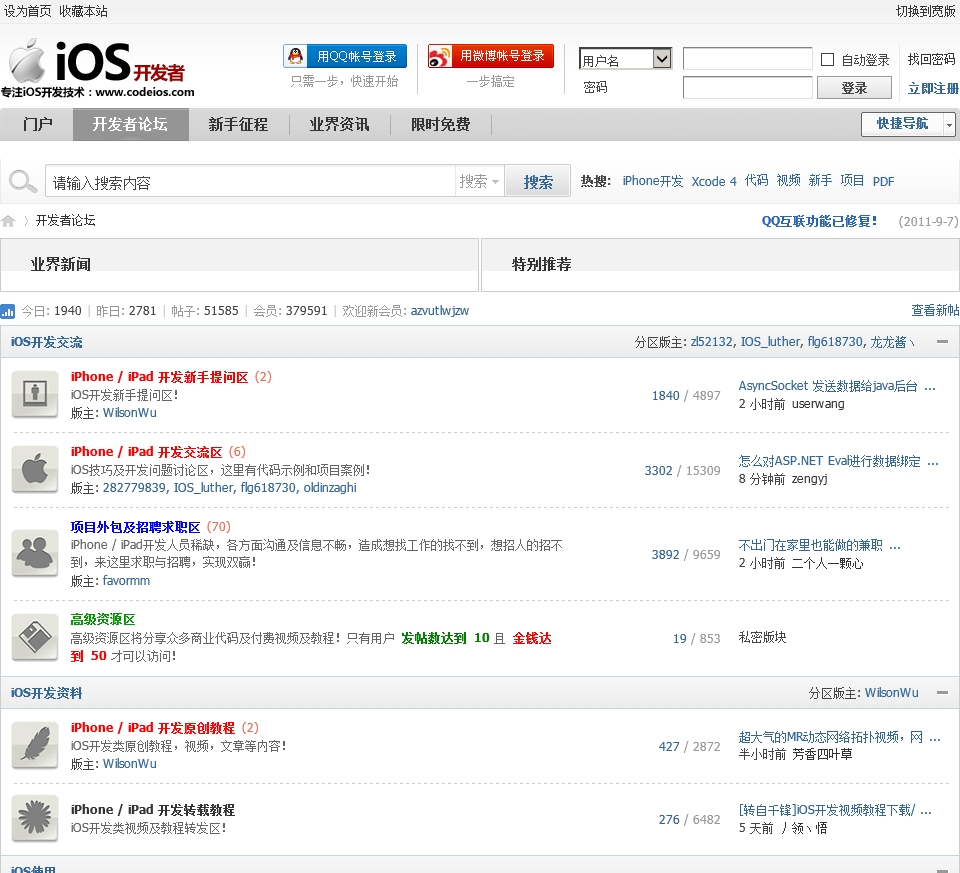The width and height of the screenshot is (960, 873).
Task: Click the blue statistics chart icon
Action: [x=7, y=311]
